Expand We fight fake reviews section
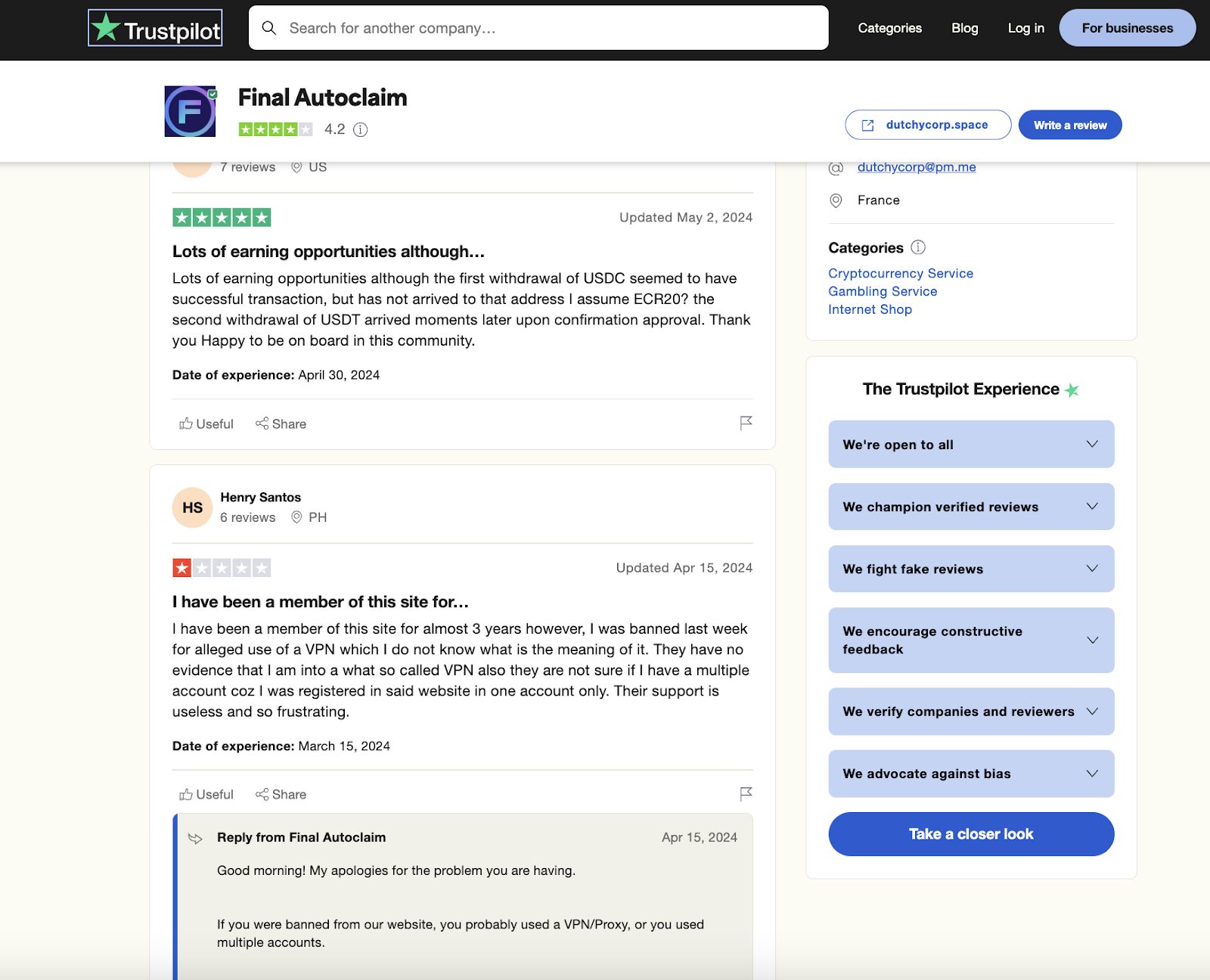 (x=971, y=569)
